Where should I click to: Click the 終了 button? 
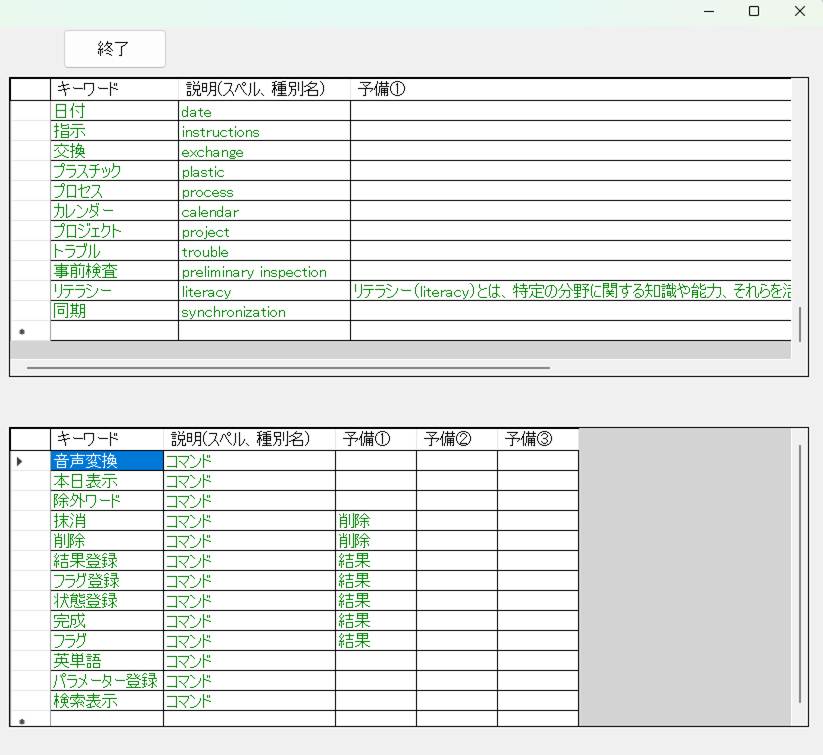coord(114,49)
